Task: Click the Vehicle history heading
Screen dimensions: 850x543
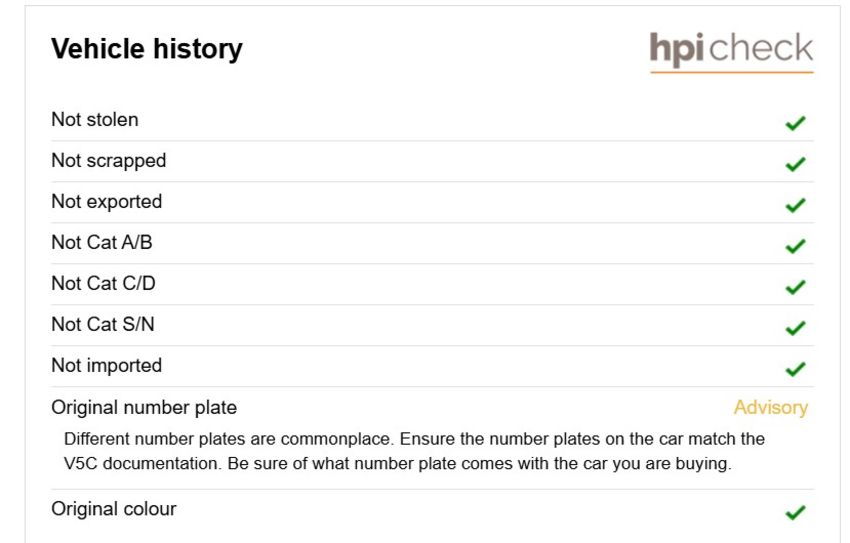Action: (x=146, y=49)
